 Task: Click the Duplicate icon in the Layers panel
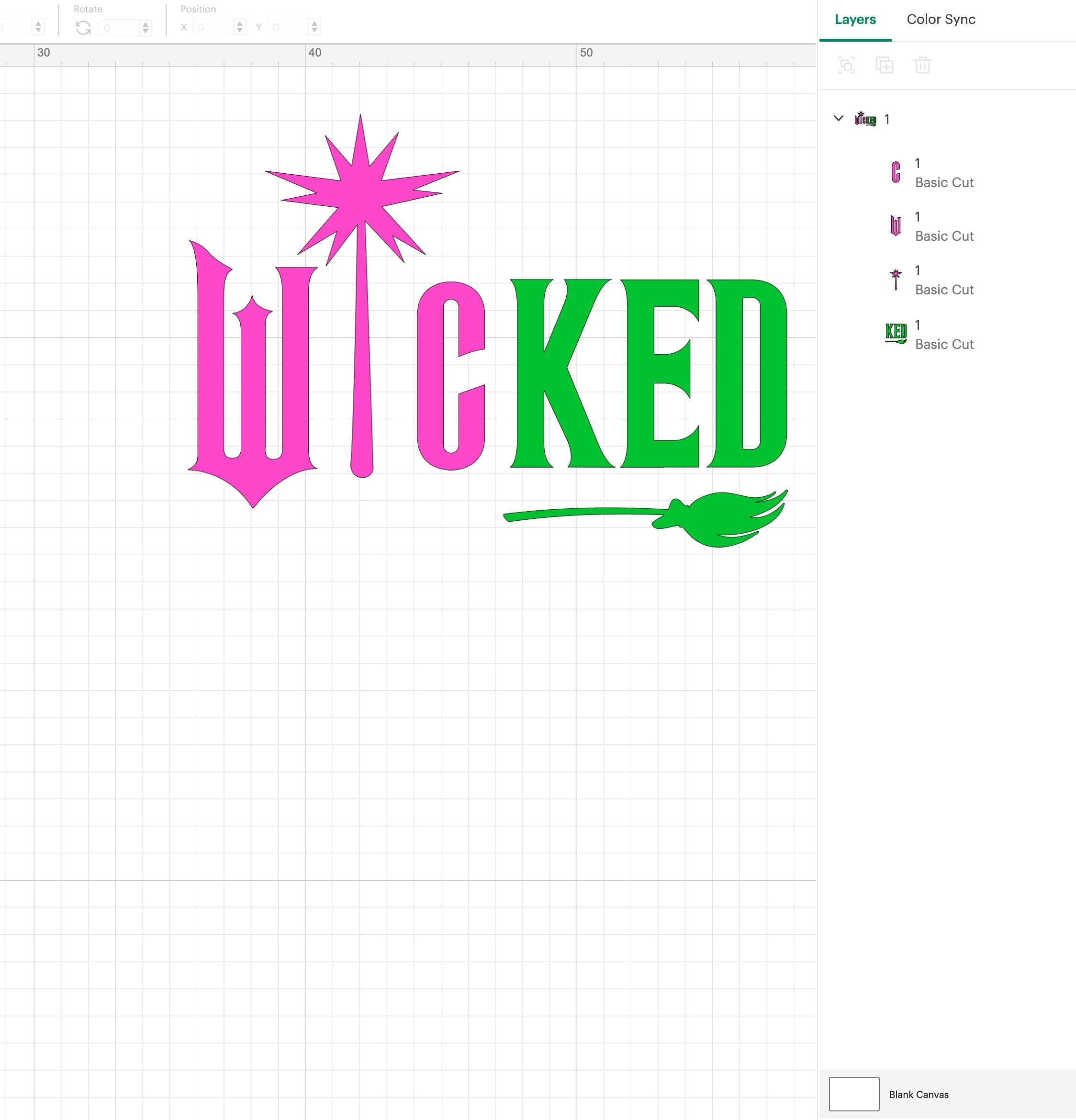click(x=885, y=66)
